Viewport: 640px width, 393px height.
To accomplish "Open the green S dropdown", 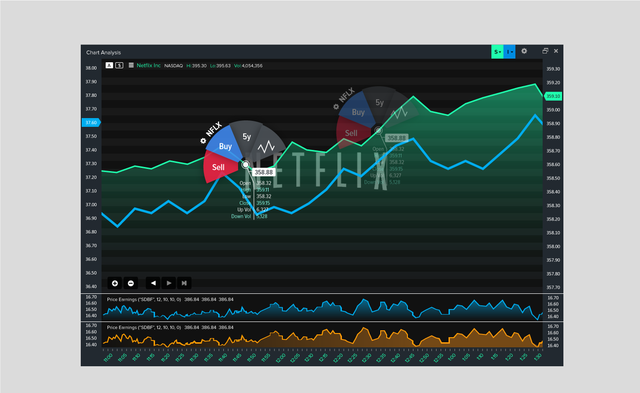I will (x=497, y=52).
